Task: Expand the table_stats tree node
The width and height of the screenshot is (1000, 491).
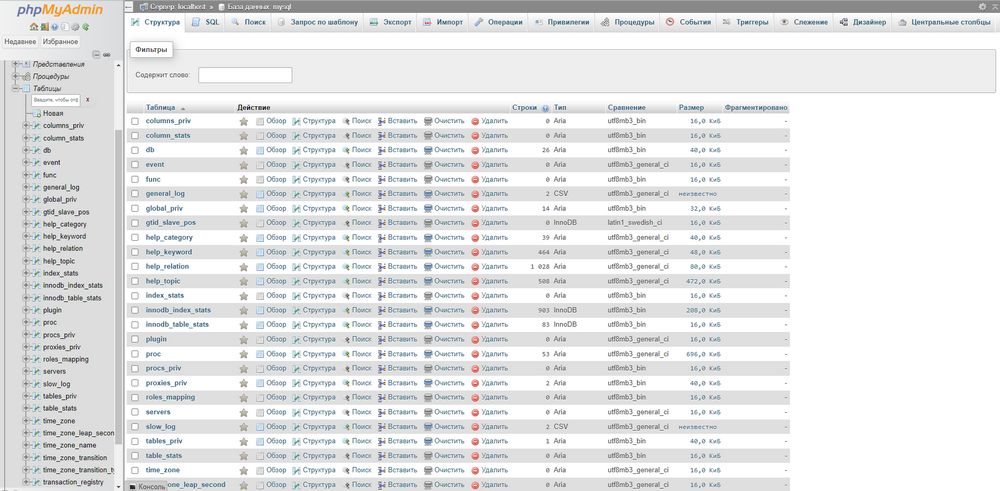Action: click(x=26, y=408)
